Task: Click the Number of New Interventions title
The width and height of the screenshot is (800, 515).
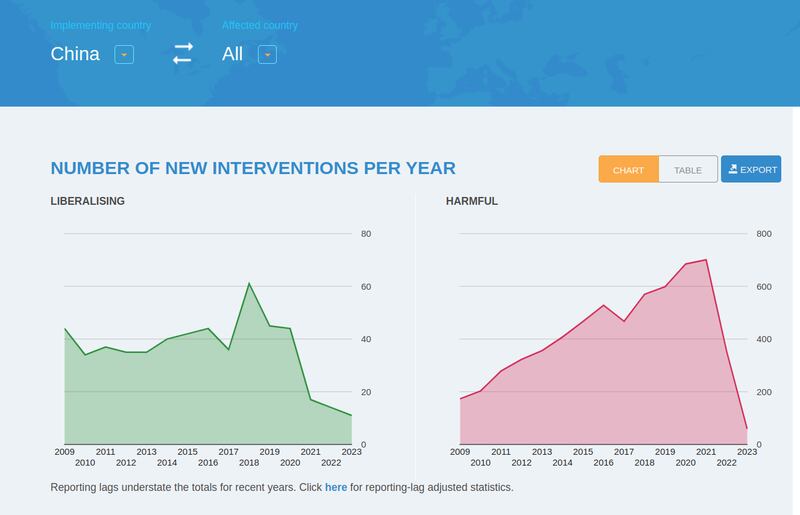Action: 252,168
